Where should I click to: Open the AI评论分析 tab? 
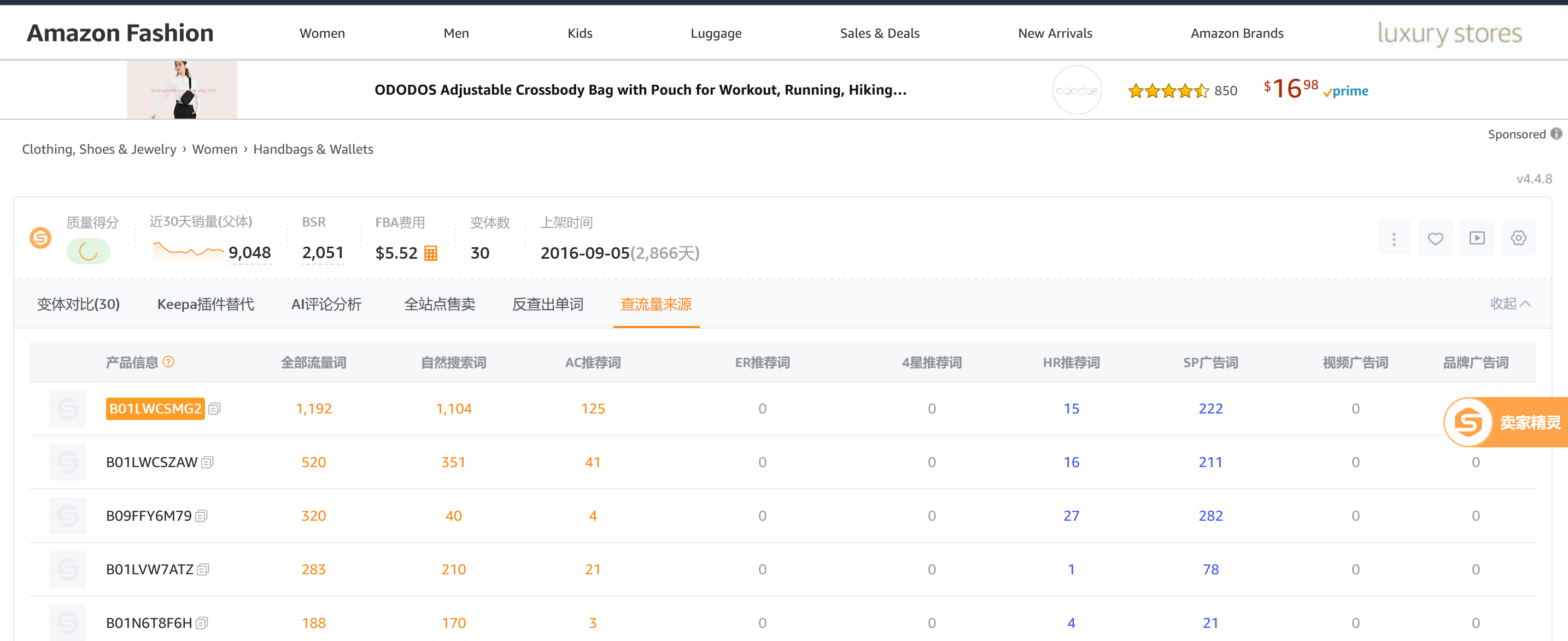[326, 304]
